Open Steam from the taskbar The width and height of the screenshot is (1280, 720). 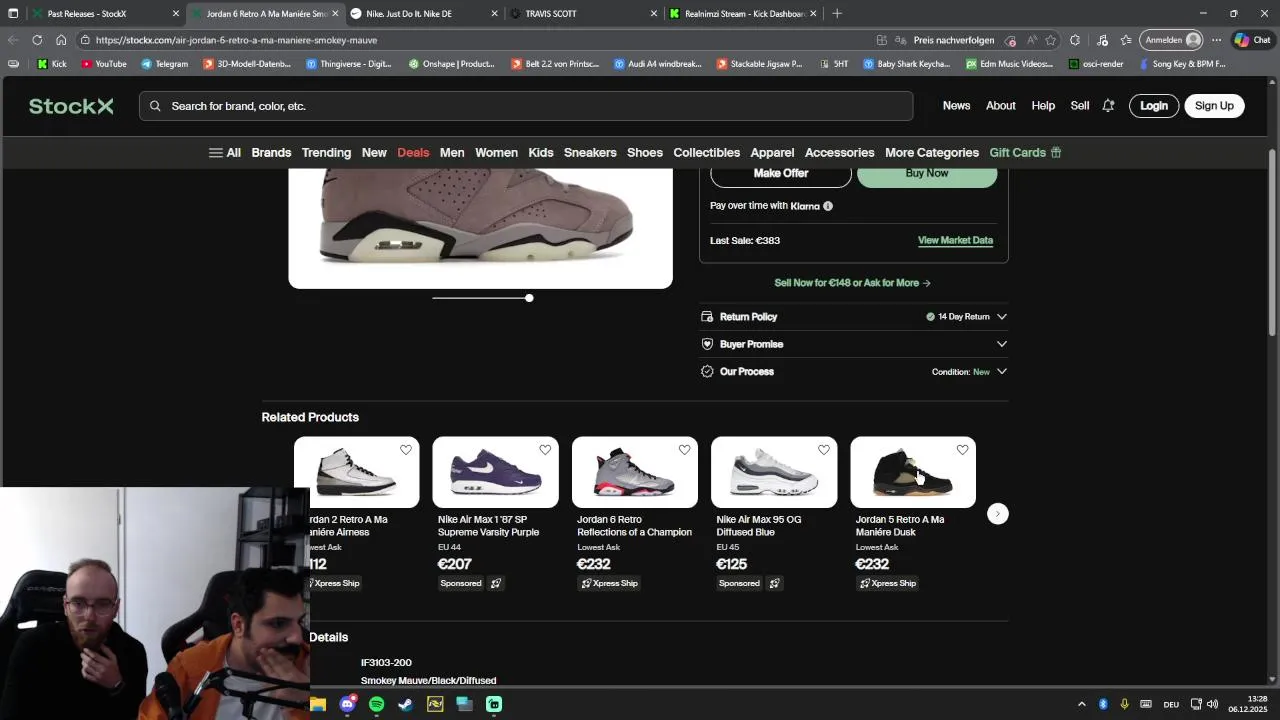(x=405, y=704)
